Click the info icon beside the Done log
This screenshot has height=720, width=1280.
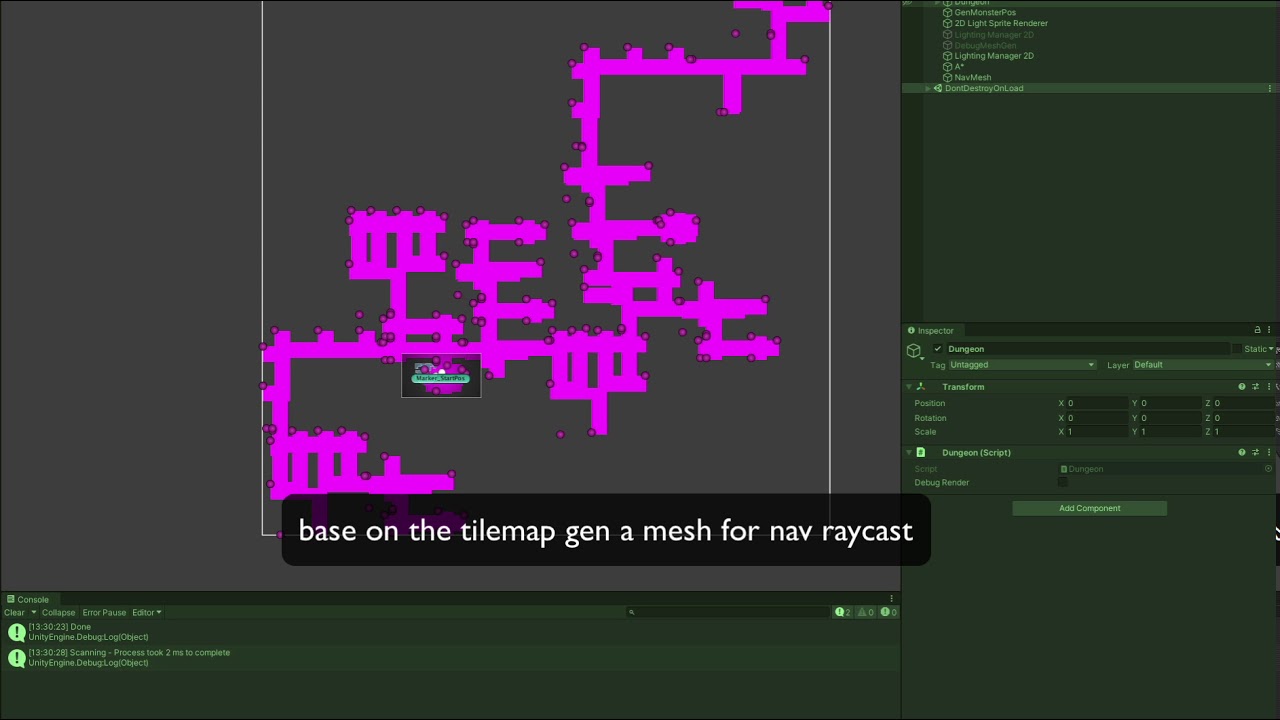click(x=16, y=632)
